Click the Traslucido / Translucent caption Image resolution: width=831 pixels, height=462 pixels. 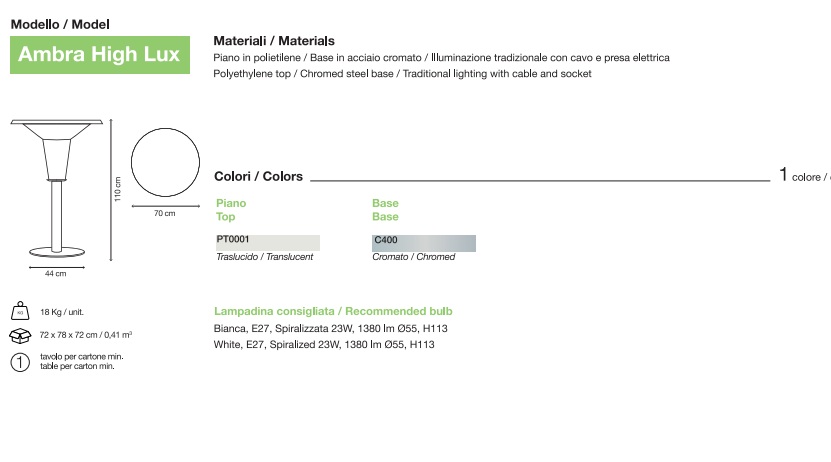point(265,257)
